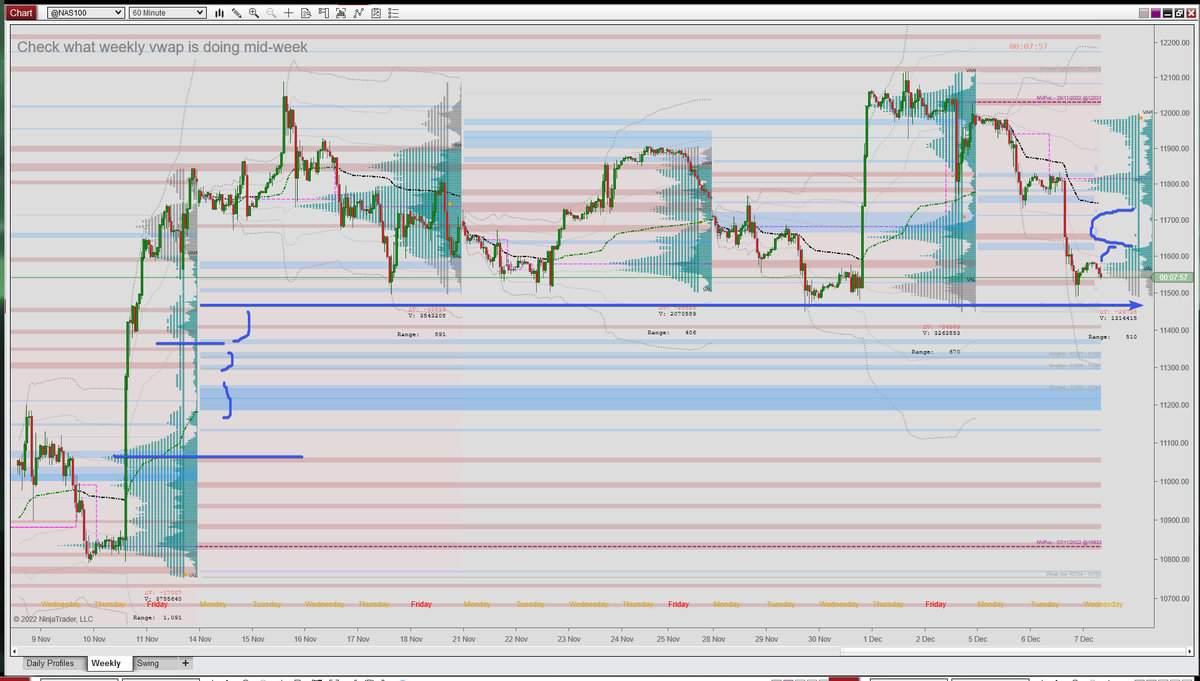Image resolution: width=1200 pixels, height=681 pixels.
Task: Click the chart note about weekly vwap
Action: pyautogui.click(x=162, y=47)
